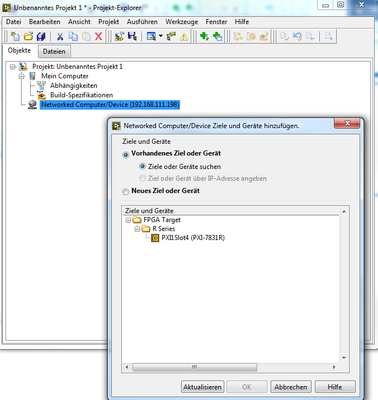Close the Ziele und Geräte hinzufügen dialog

tap(347, 124)
